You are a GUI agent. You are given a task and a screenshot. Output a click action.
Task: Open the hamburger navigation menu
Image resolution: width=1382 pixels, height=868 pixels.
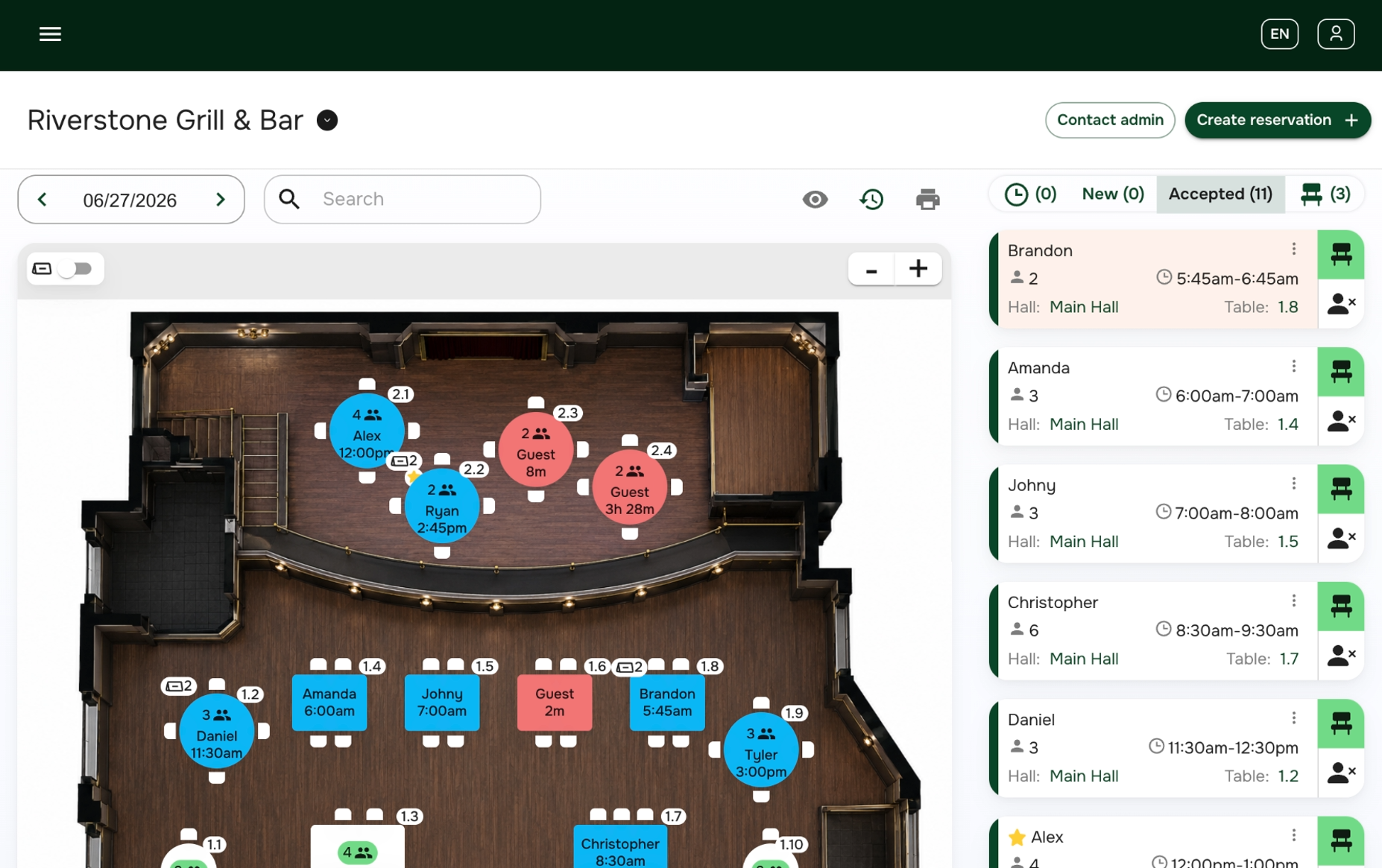pos(50,34)
